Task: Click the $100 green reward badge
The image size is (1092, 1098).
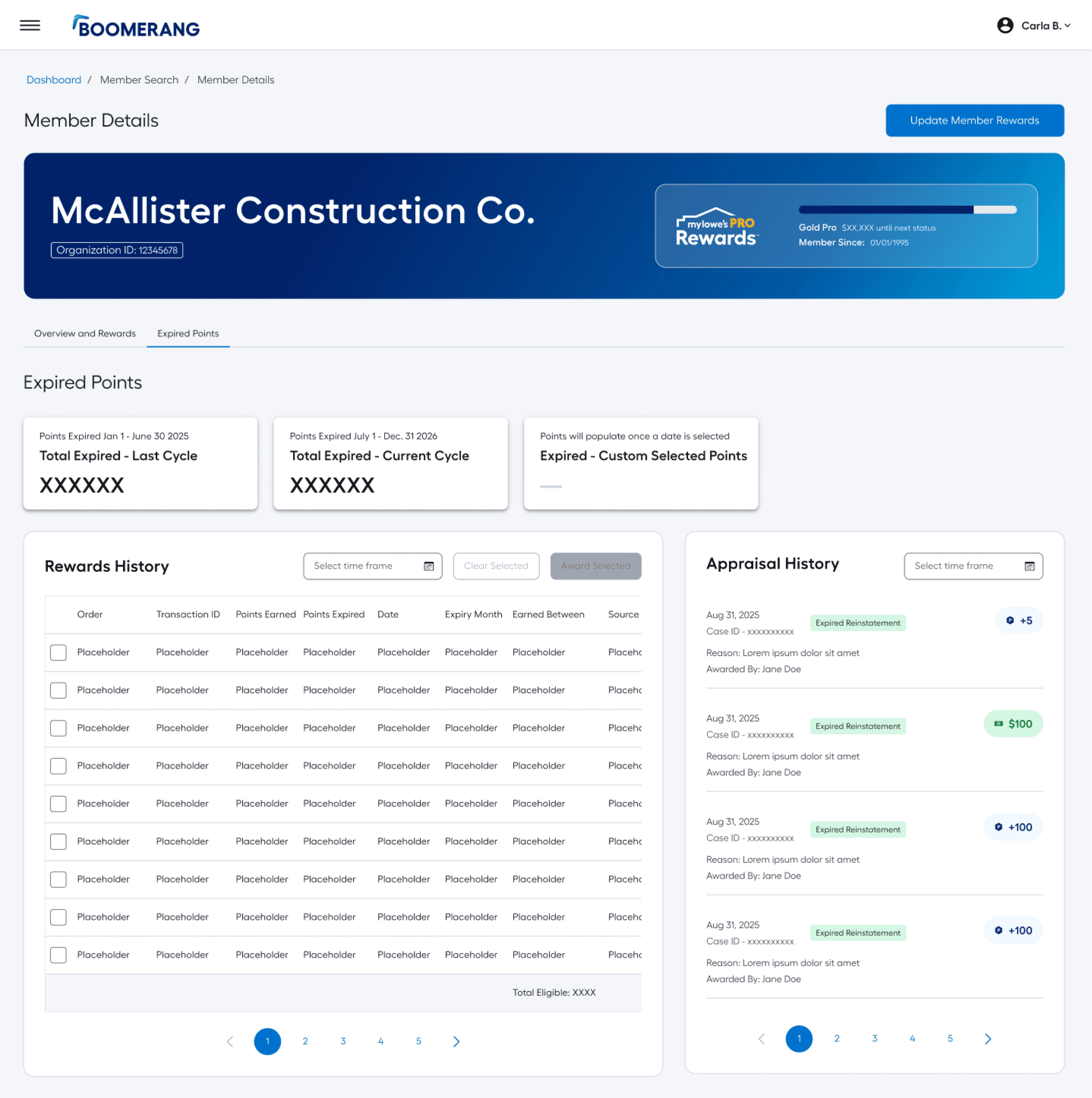Action: tap(1013, 723)
